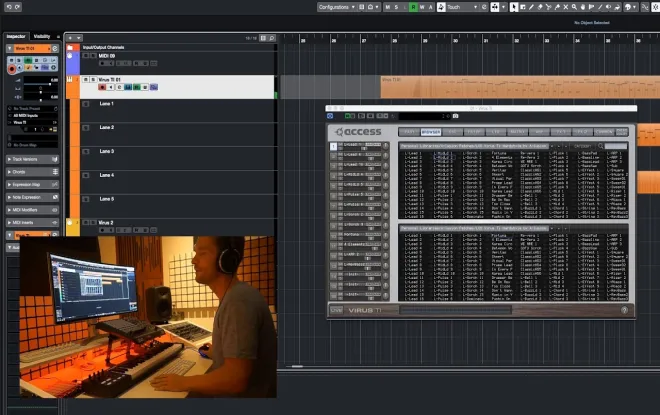Open the tab just left of COMMON in Virus TI
Image resolution: width=660 pixels, height=415 pixels.
point(582,132)
